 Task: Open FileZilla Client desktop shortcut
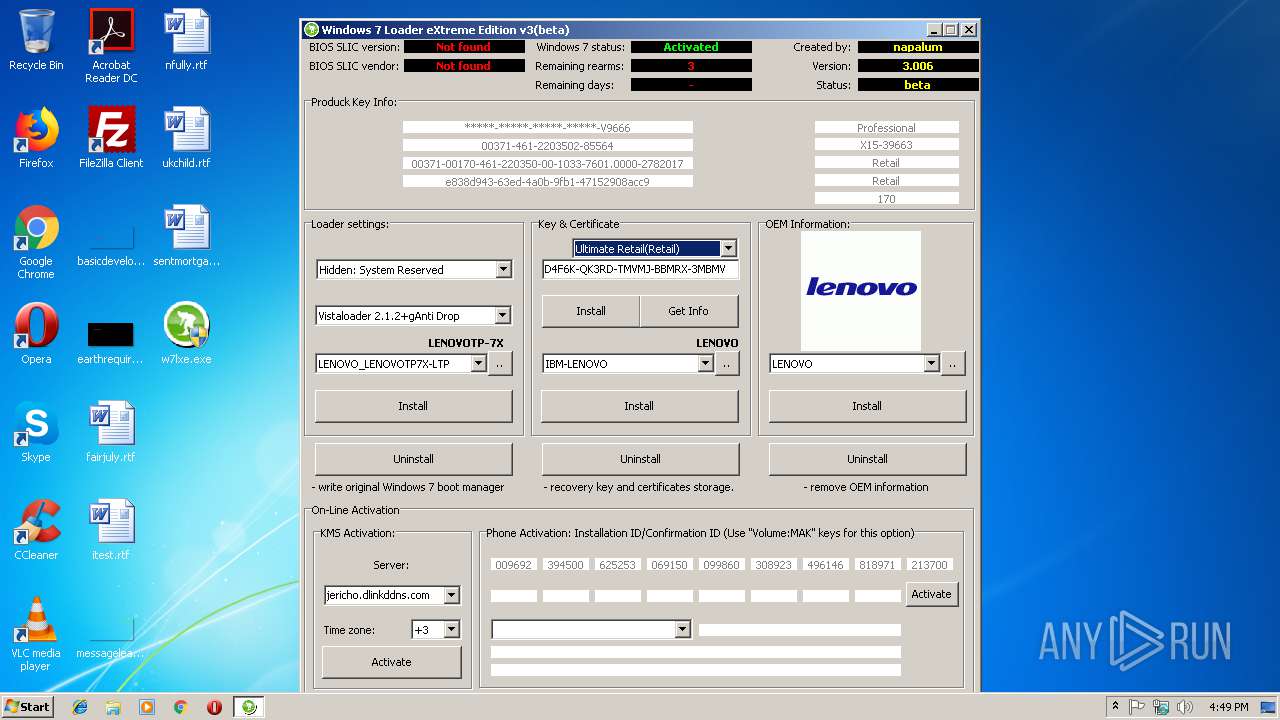tap(111, 138)
